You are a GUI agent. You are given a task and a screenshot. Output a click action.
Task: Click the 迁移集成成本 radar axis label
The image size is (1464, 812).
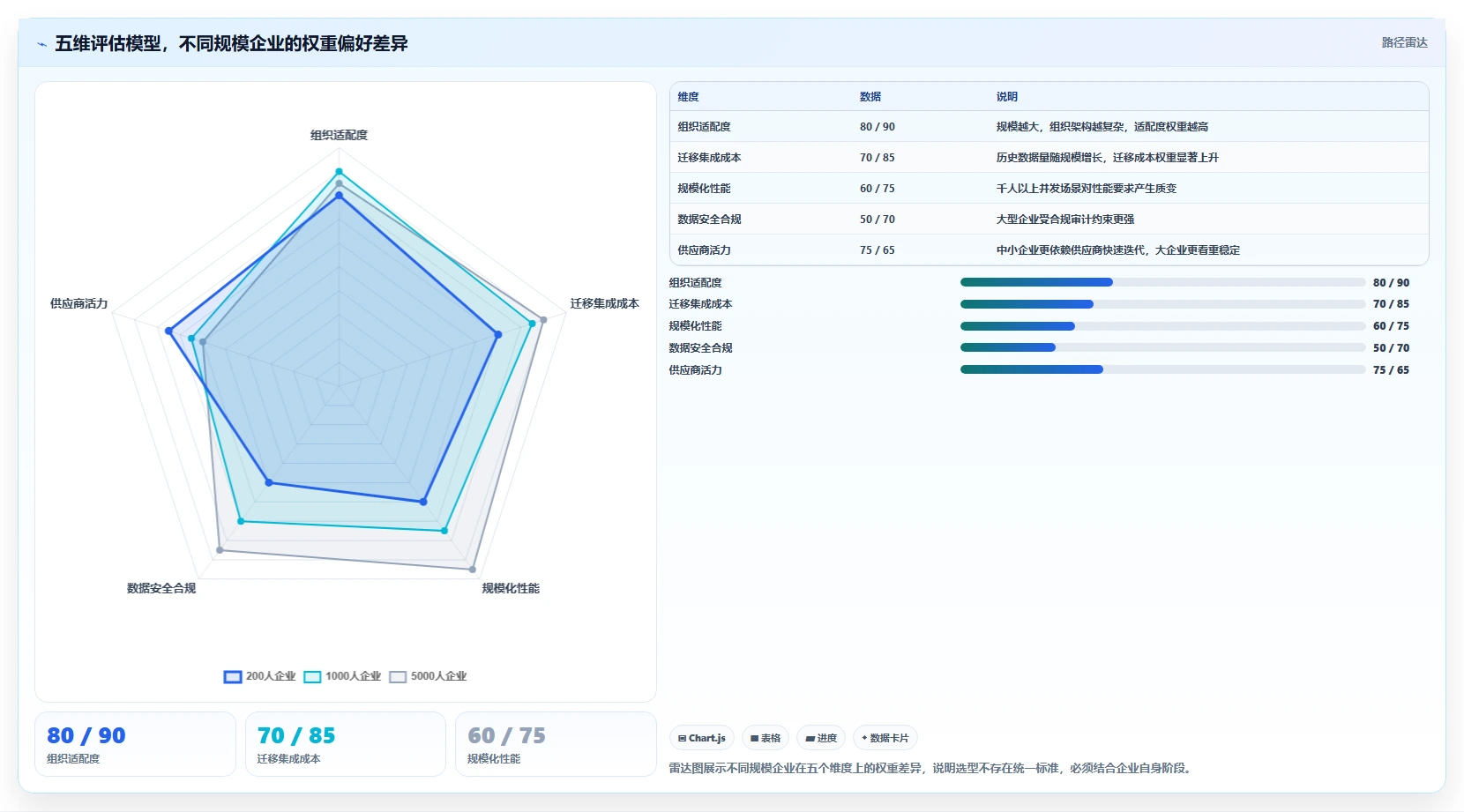(x=604, y=303)
